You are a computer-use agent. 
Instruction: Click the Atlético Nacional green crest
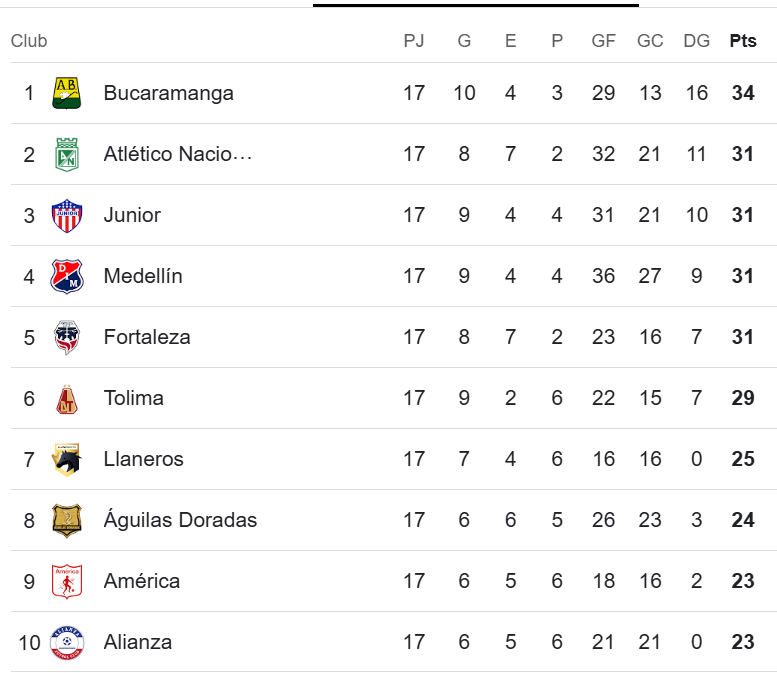click(67, 154)
